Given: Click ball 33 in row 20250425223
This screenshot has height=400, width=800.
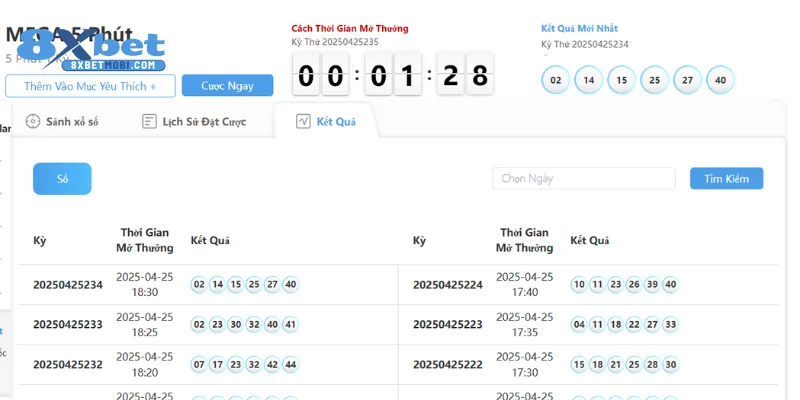Looking at the screenshot, I should click(670, 324).
